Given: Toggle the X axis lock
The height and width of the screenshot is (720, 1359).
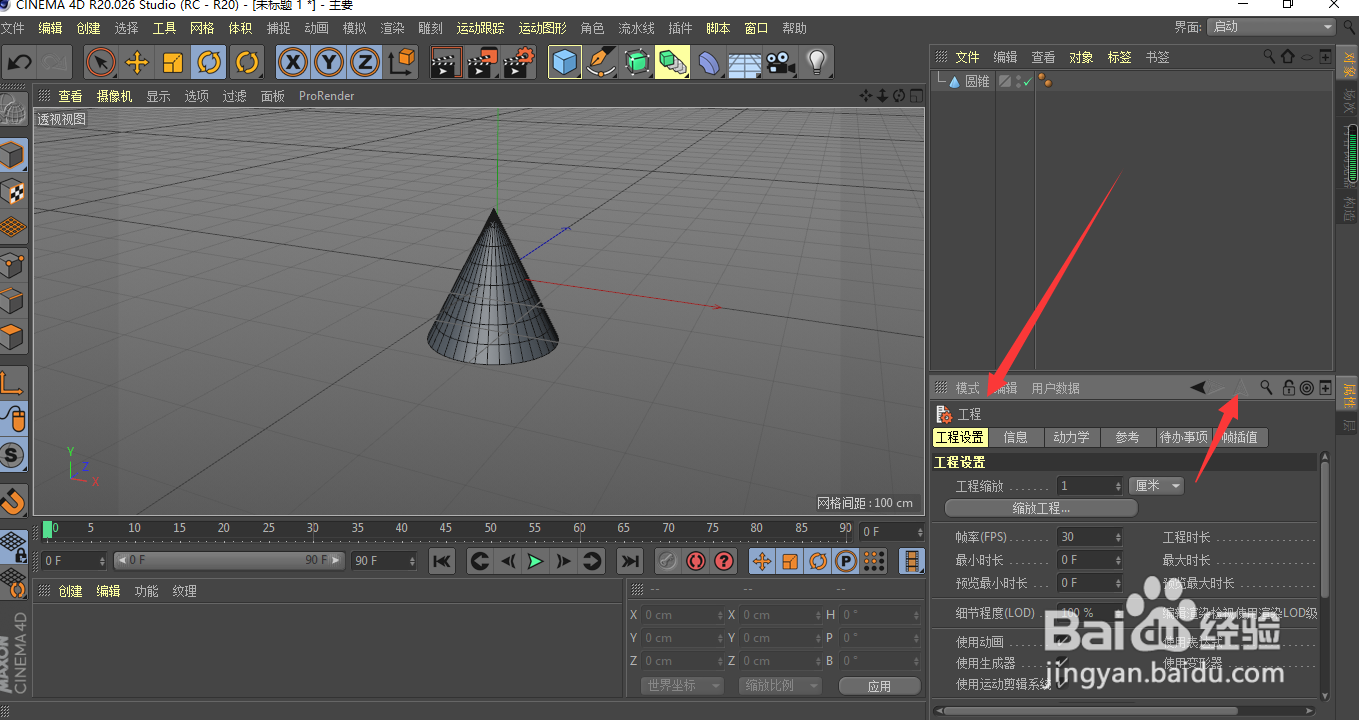Looking at the screenshot, I should pyautogui.click(x=293, y=63).
